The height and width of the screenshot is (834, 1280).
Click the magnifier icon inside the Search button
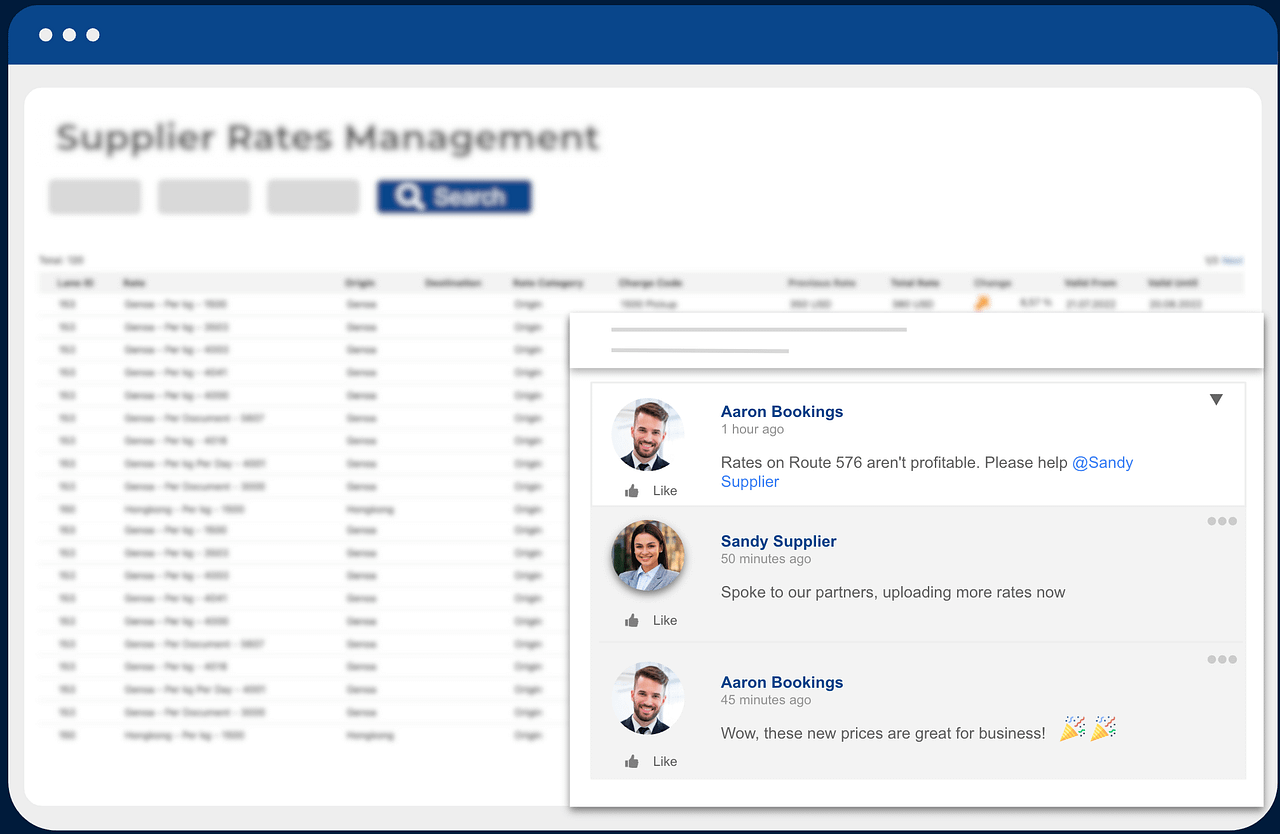click(x=410, y=196)
